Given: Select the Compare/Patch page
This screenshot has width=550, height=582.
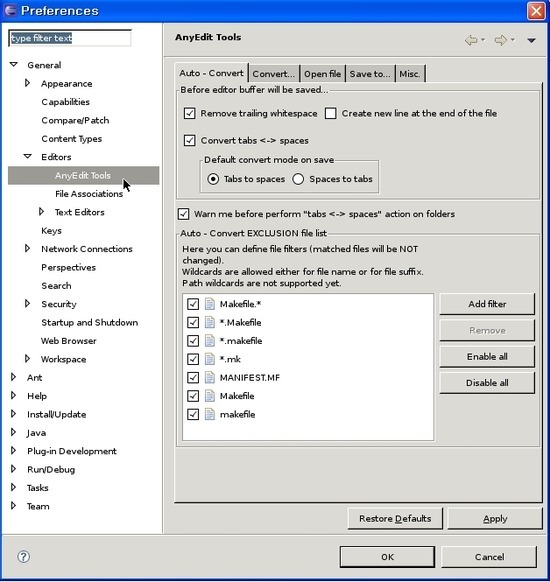Looking at the screenshot, I should (x=75, y=120).
